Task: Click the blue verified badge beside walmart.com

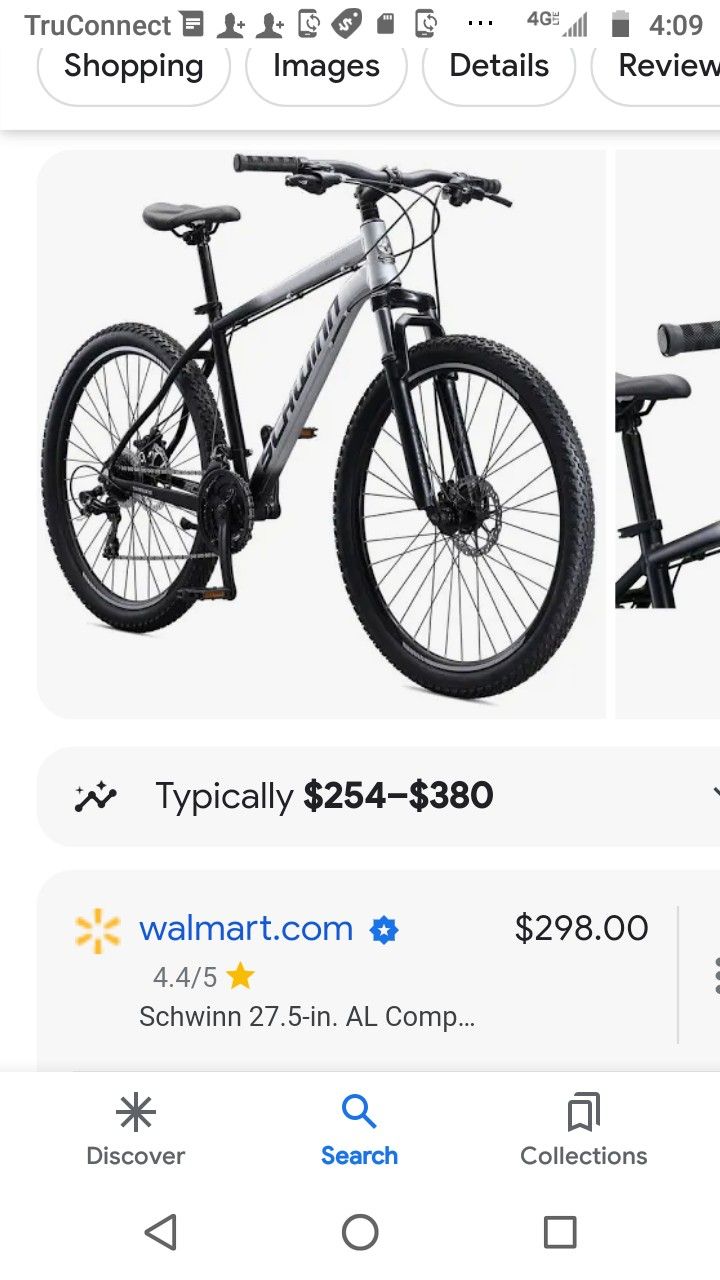Action: coord(384,931)
